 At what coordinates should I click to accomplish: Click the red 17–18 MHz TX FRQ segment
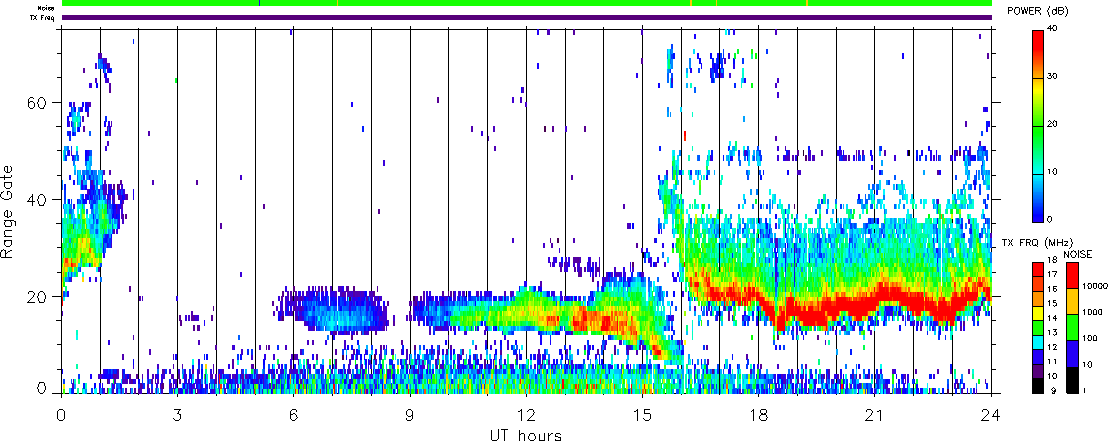[1038, 269]
